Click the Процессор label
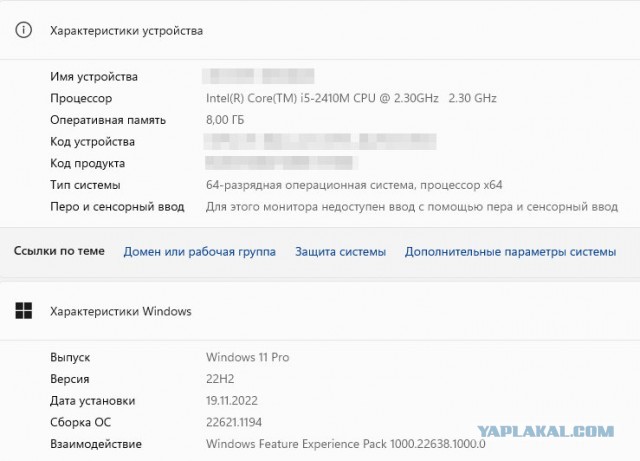 (81, 98)
